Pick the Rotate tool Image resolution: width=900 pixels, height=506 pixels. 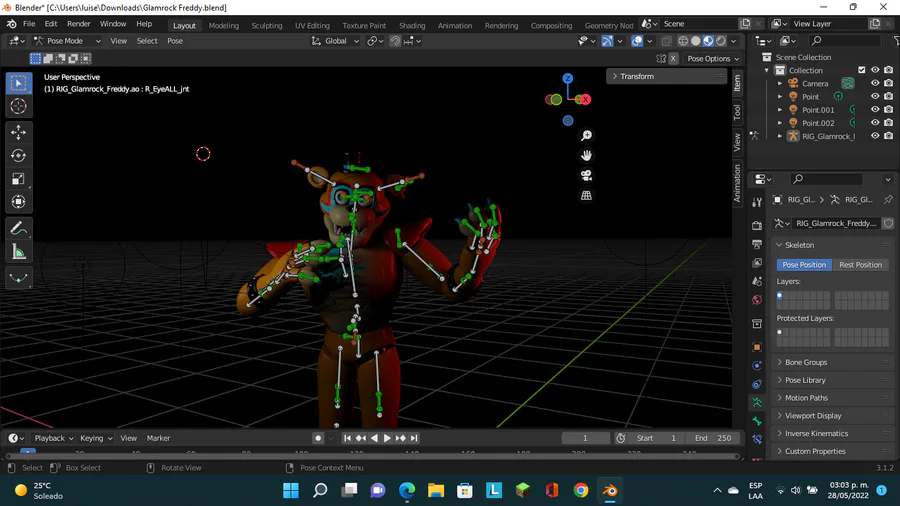point(18,155)
